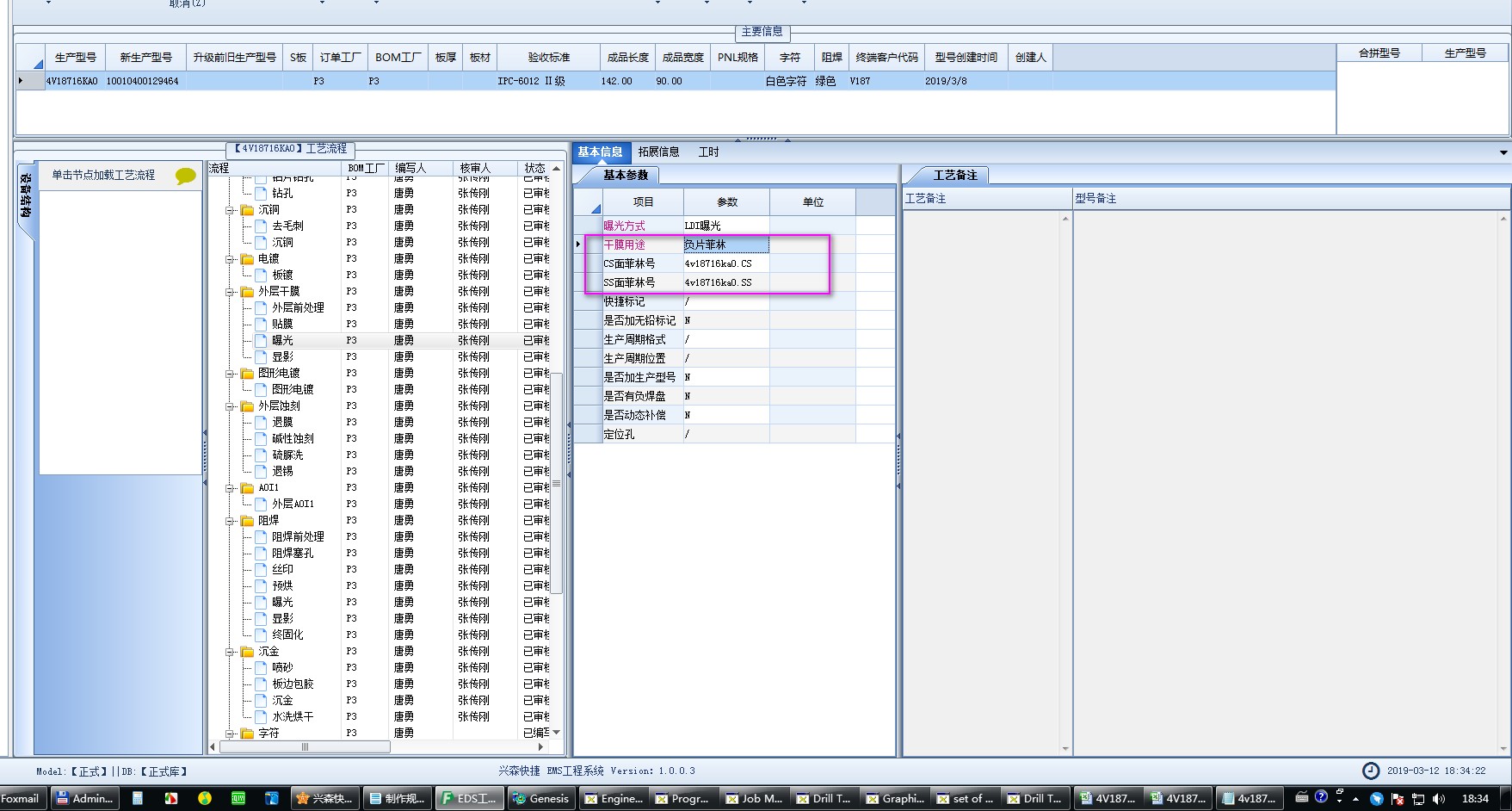Collapse the 电镀 folder node
The height and width of the screenshot is (811, 1512).
(x=231, y=259)
